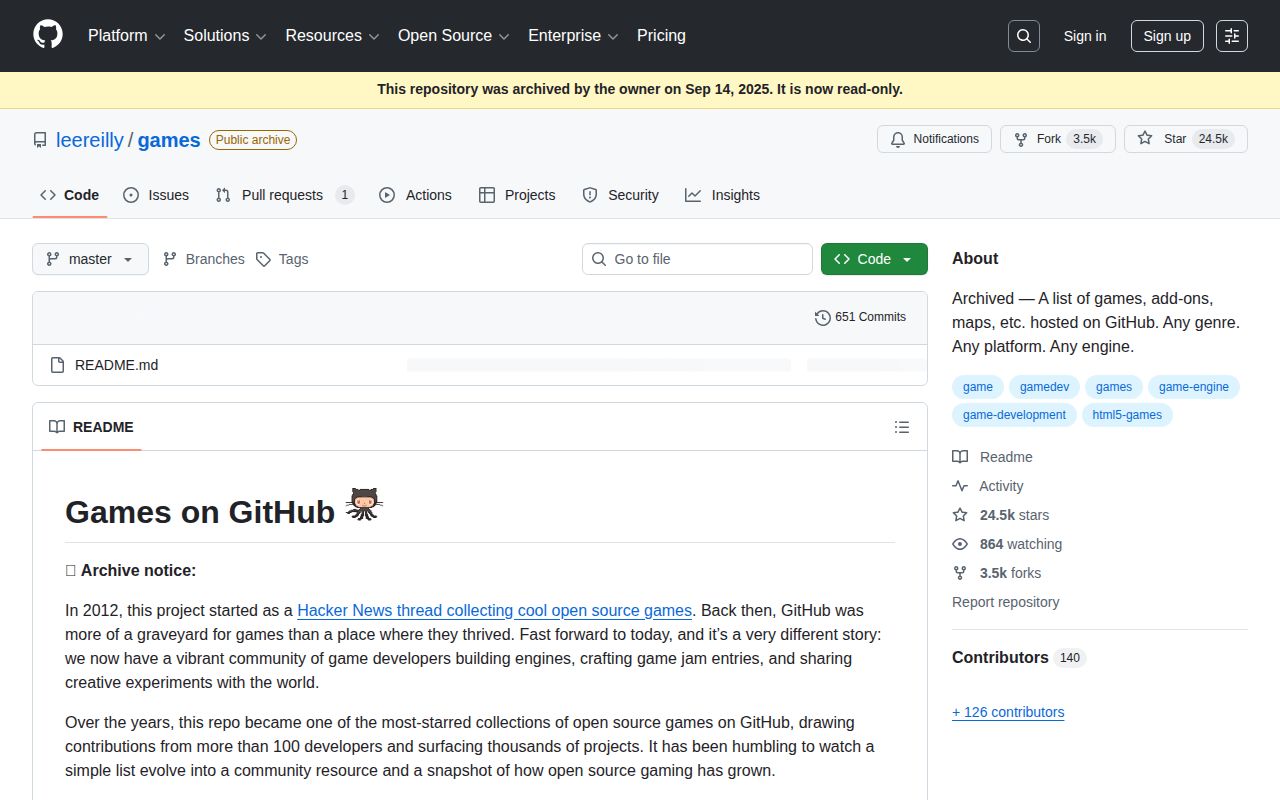The width and height of the screenshot is (1280, 800).
Task: Click the 651 Commits history icon
Action: tap(823, 317)
